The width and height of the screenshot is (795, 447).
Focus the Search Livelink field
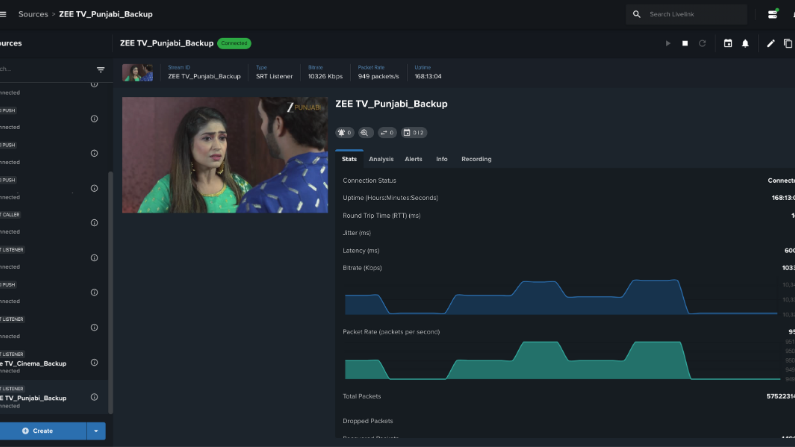pos(686,14)
